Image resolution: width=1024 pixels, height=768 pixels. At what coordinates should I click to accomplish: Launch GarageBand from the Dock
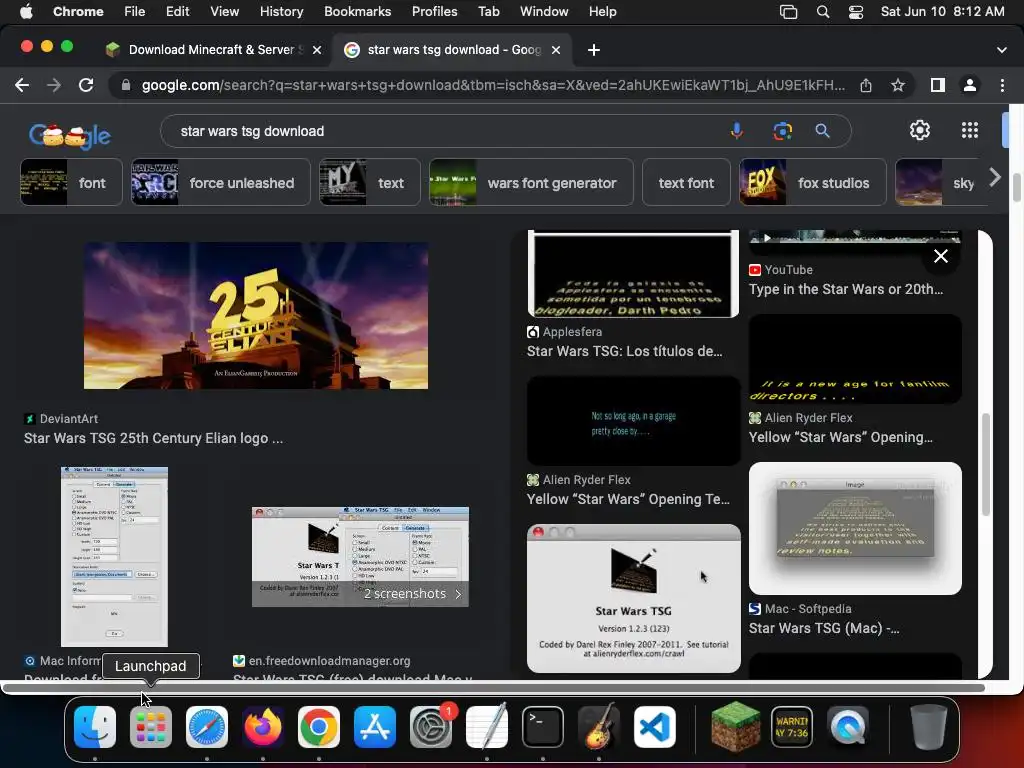599,727
